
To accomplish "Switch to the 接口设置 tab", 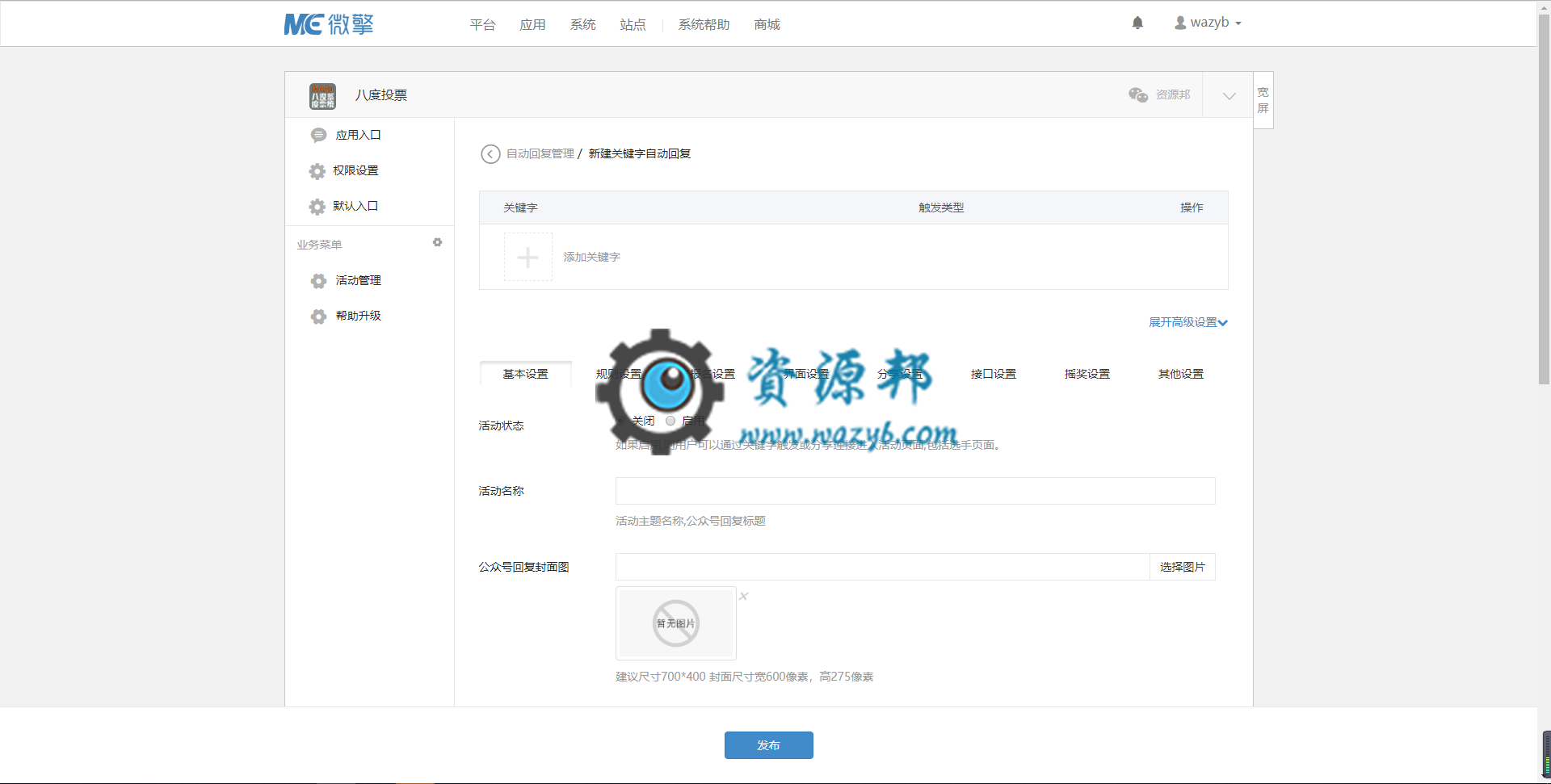I will (994, 374).
